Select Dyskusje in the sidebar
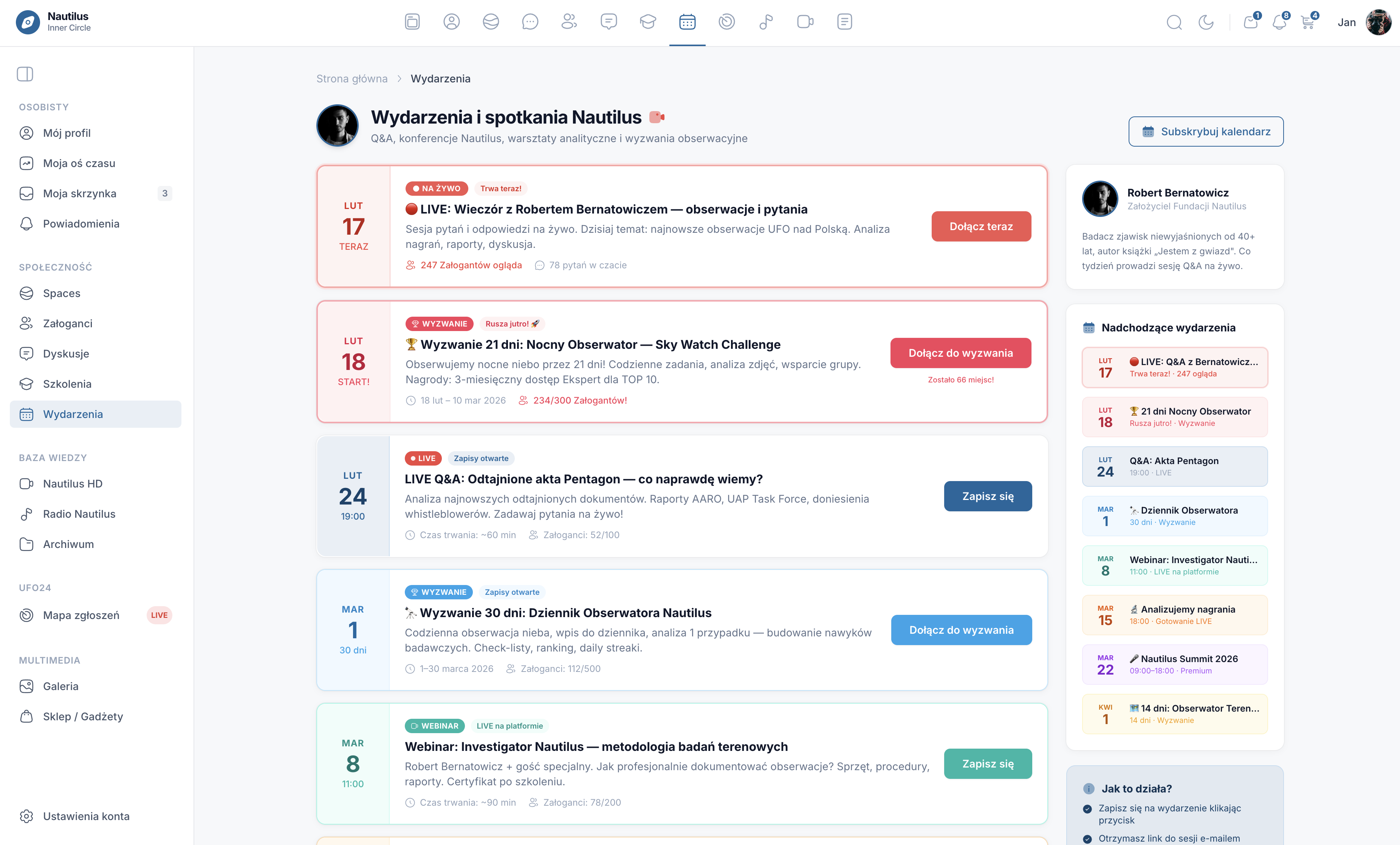 coord(66,353)
